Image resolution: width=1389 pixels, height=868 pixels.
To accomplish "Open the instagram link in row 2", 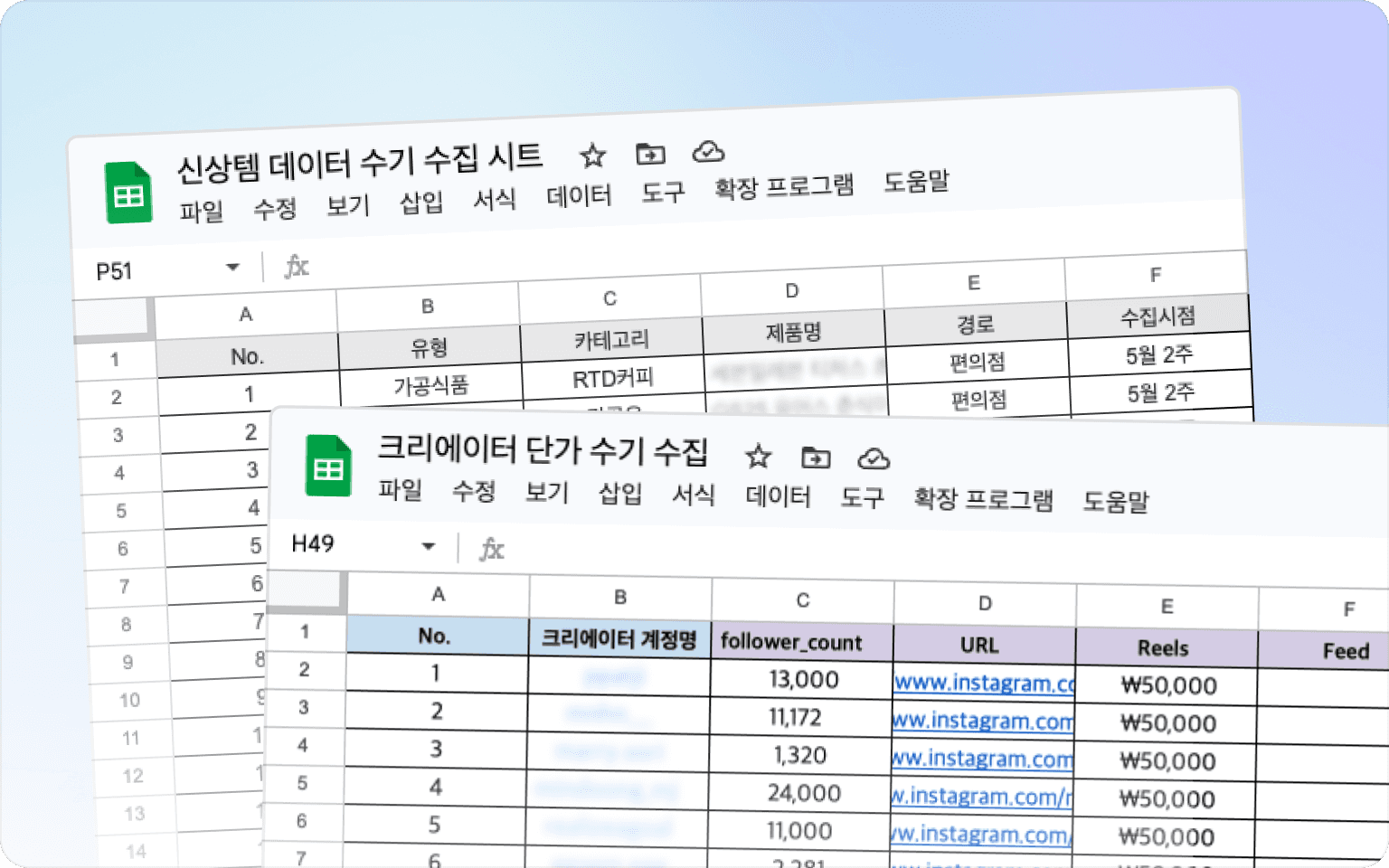I will tap(984, 684).
